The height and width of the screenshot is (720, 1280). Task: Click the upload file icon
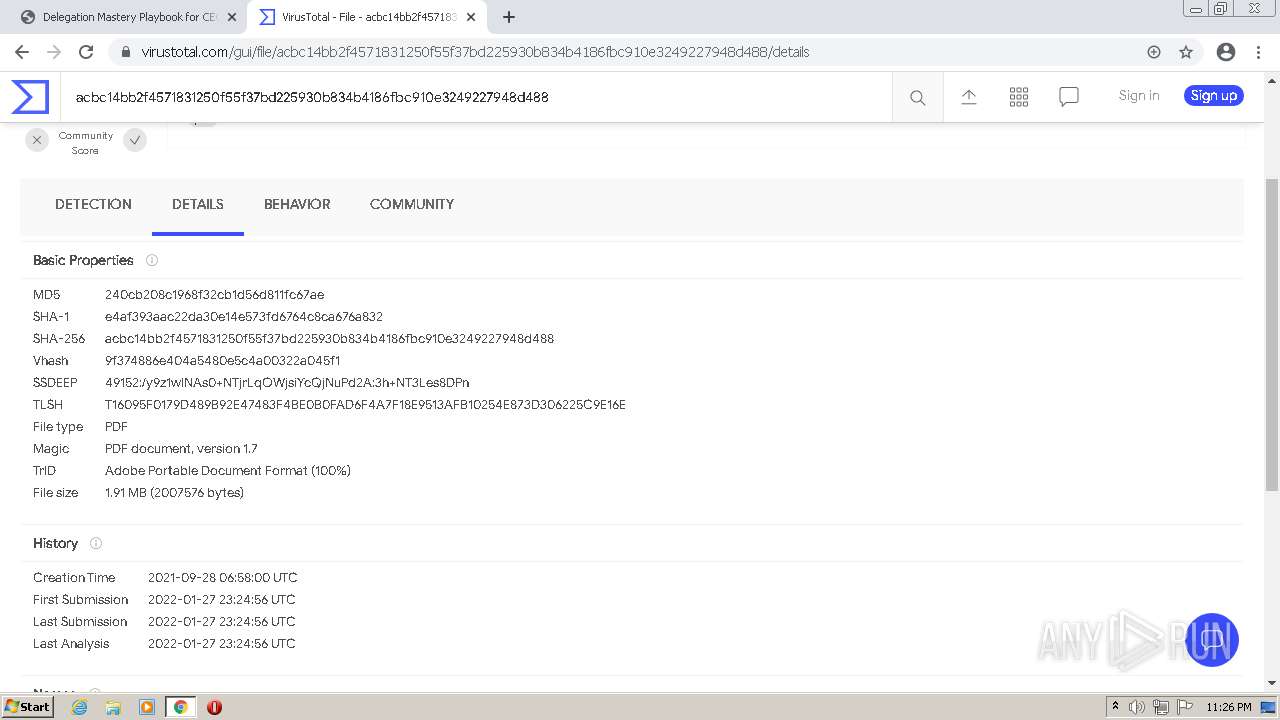969,96
